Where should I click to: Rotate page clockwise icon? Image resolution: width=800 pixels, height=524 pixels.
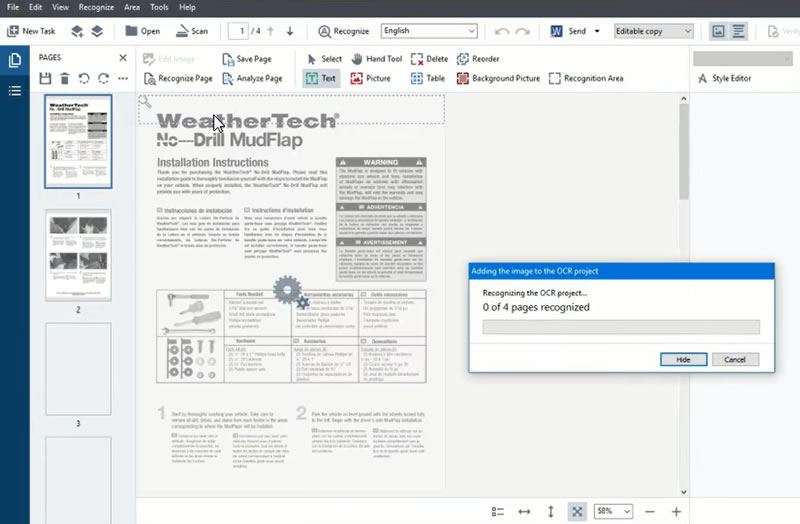tap(104, 78)
